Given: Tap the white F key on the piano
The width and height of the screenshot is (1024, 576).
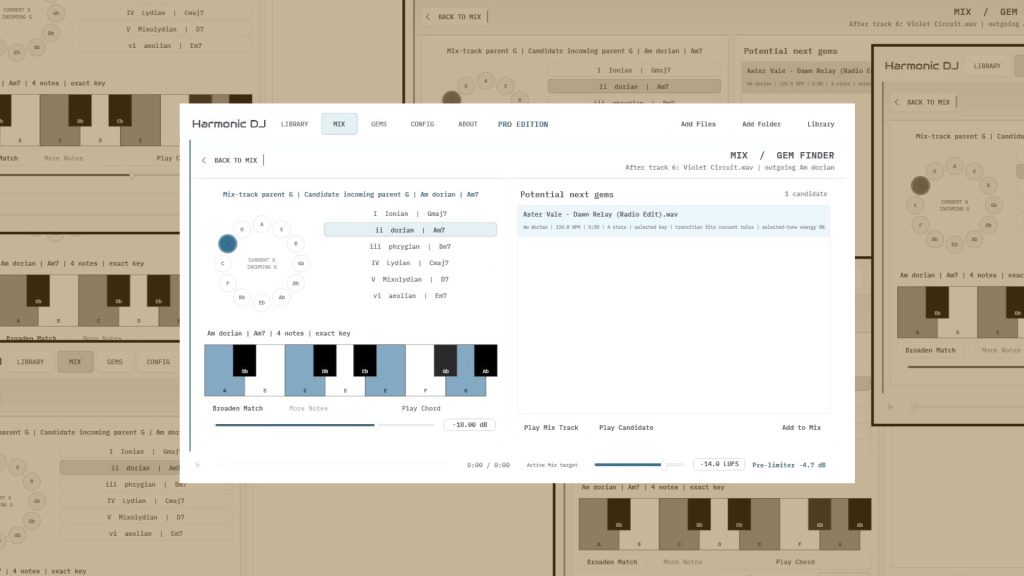Looking at the screenshot, I should (425, 370).
